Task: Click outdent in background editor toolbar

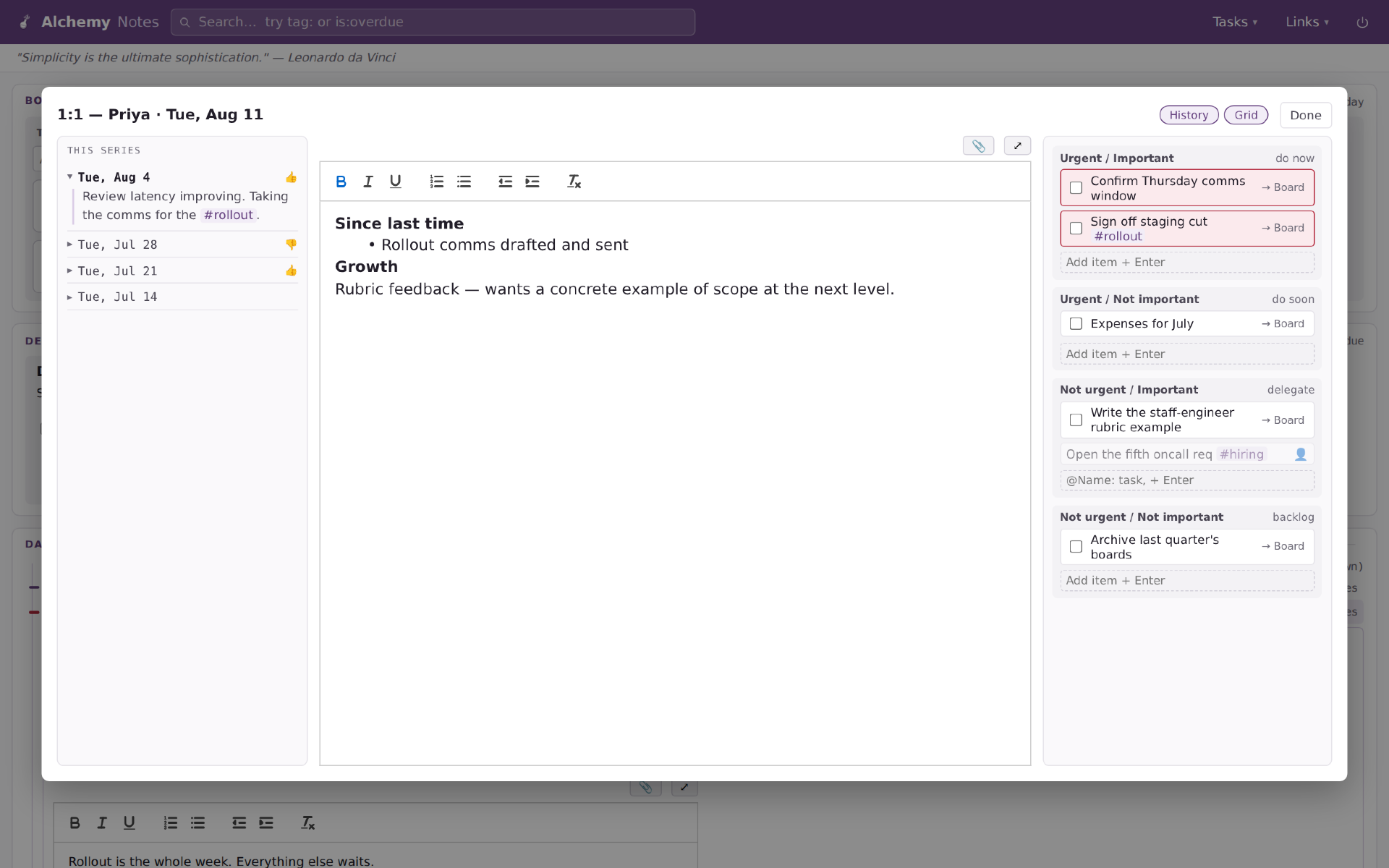Action: 239,823
